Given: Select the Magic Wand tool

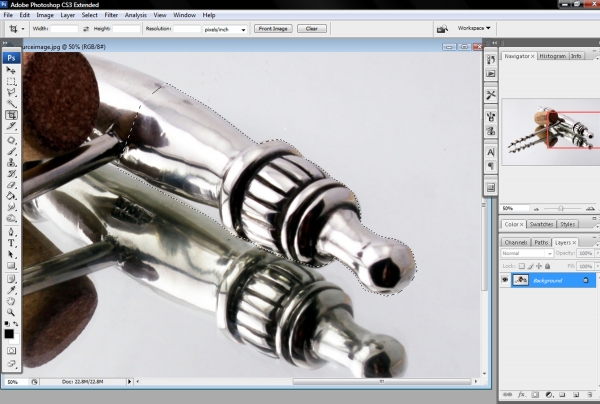Looking at the screenshot, I should click(11, 104).
